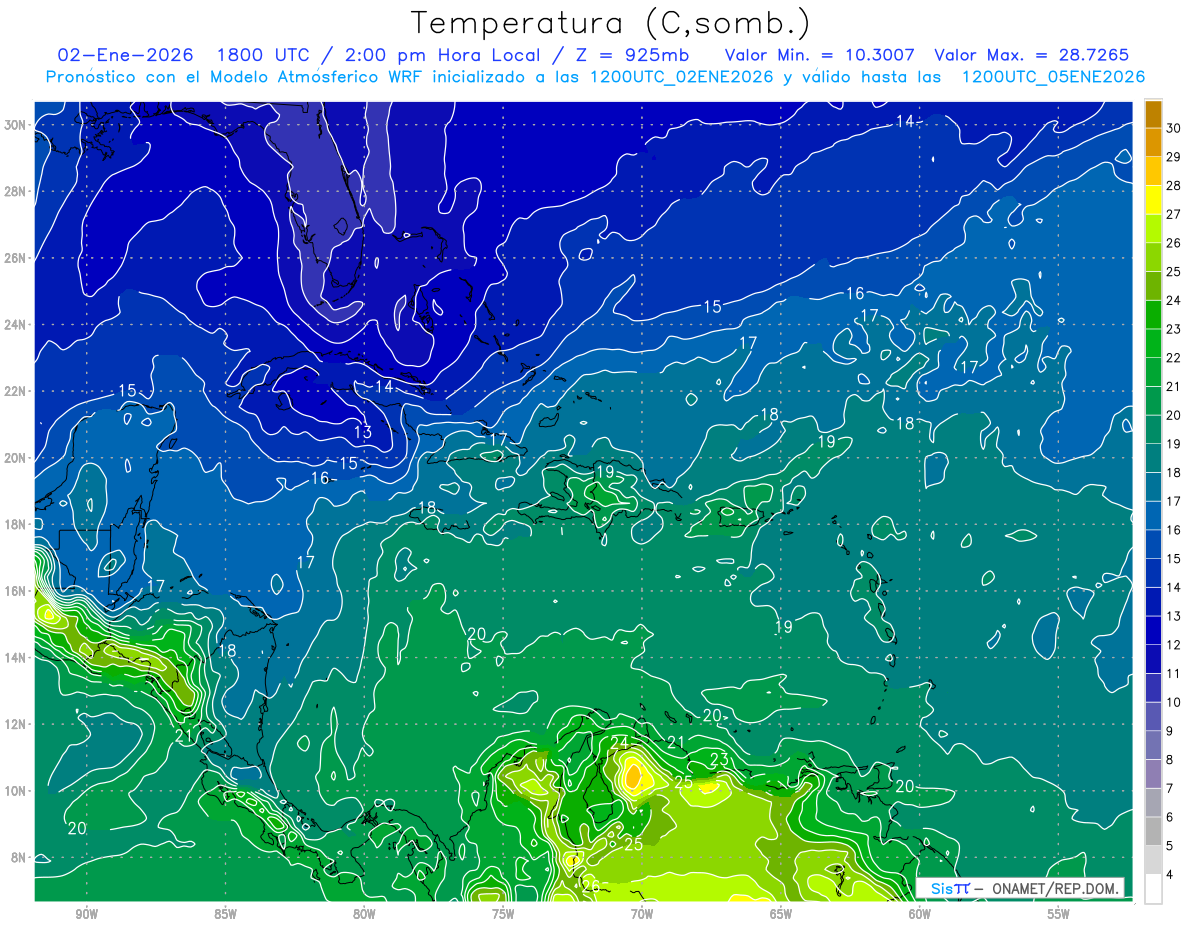This screenshot has height=927, width=1200.
Task: Click "Pronóstico con el Modelo Atmósferico WRF" text
Action: 235,77
